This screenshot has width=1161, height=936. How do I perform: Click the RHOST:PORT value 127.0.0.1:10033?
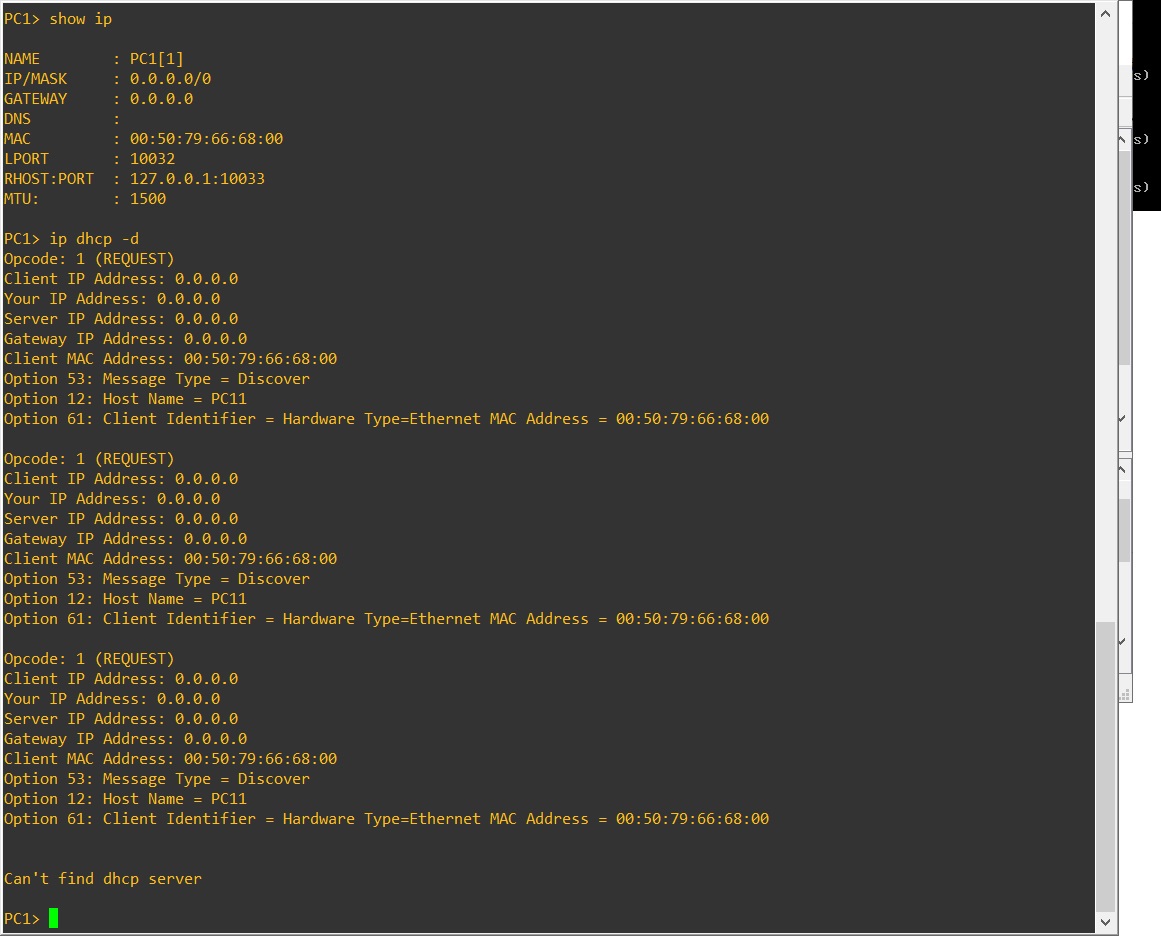(x=197, y=179)
